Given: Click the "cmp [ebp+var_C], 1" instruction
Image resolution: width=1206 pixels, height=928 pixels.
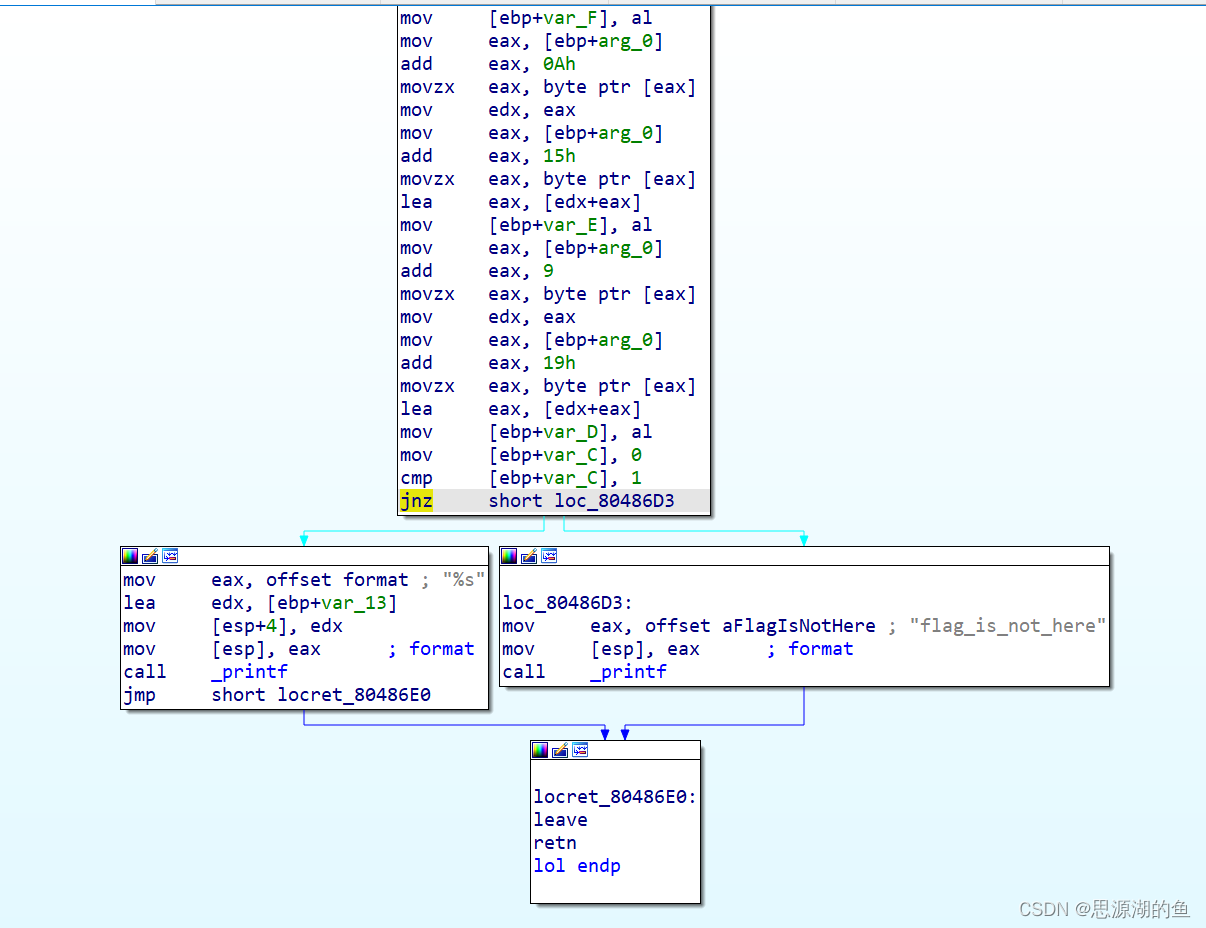Looking at the screenshot, I should click(521, 478).
